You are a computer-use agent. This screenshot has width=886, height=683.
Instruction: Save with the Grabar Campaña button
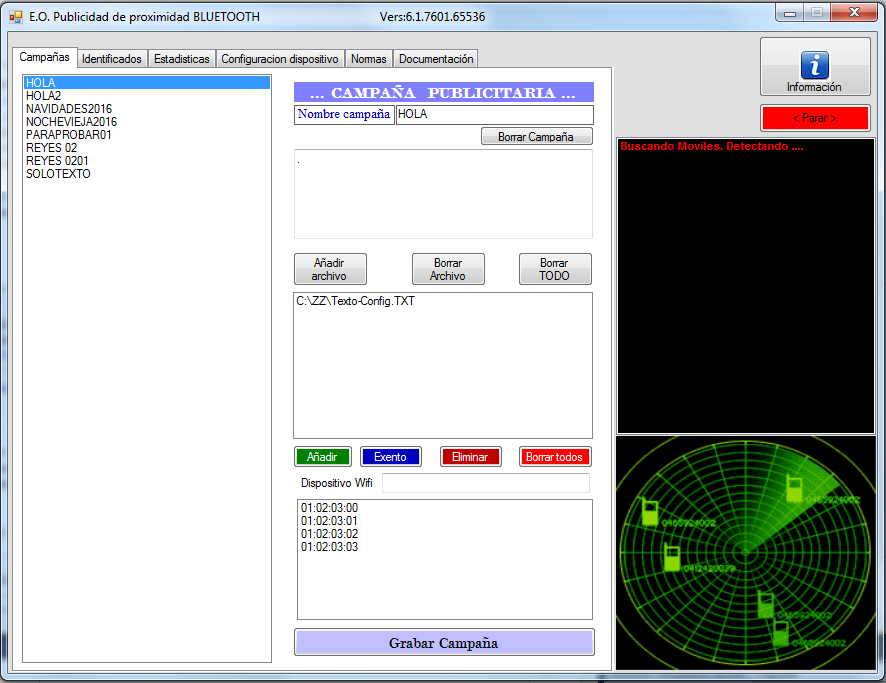[444, 642]
